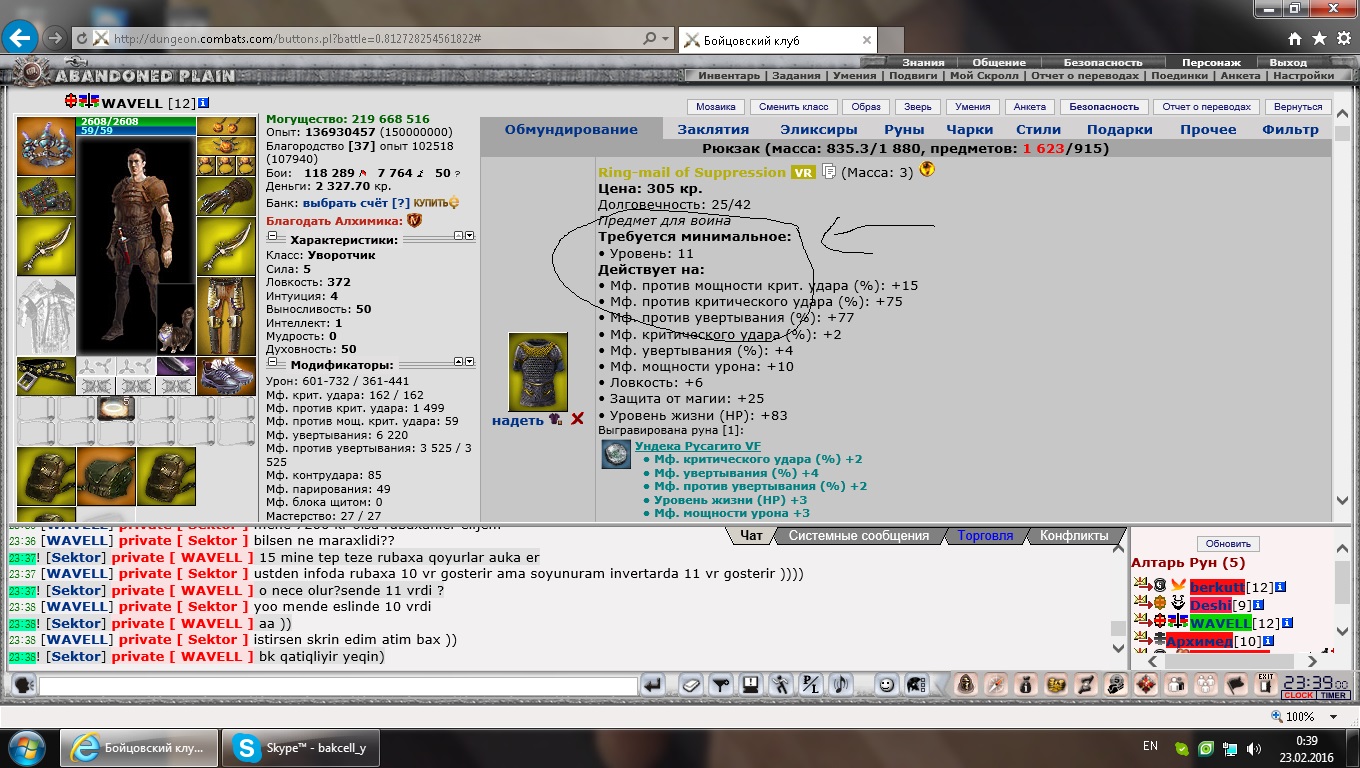Switch to the Чарки tab
Screen dimensions: 1360x768
(x=970, y=129)
